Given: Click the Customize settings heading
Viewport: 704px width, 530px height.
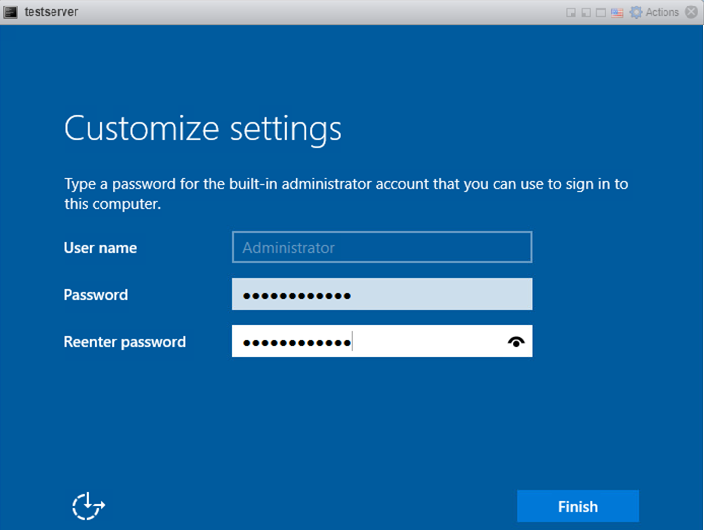Looking at the screenshot, I should coord(203,129).
